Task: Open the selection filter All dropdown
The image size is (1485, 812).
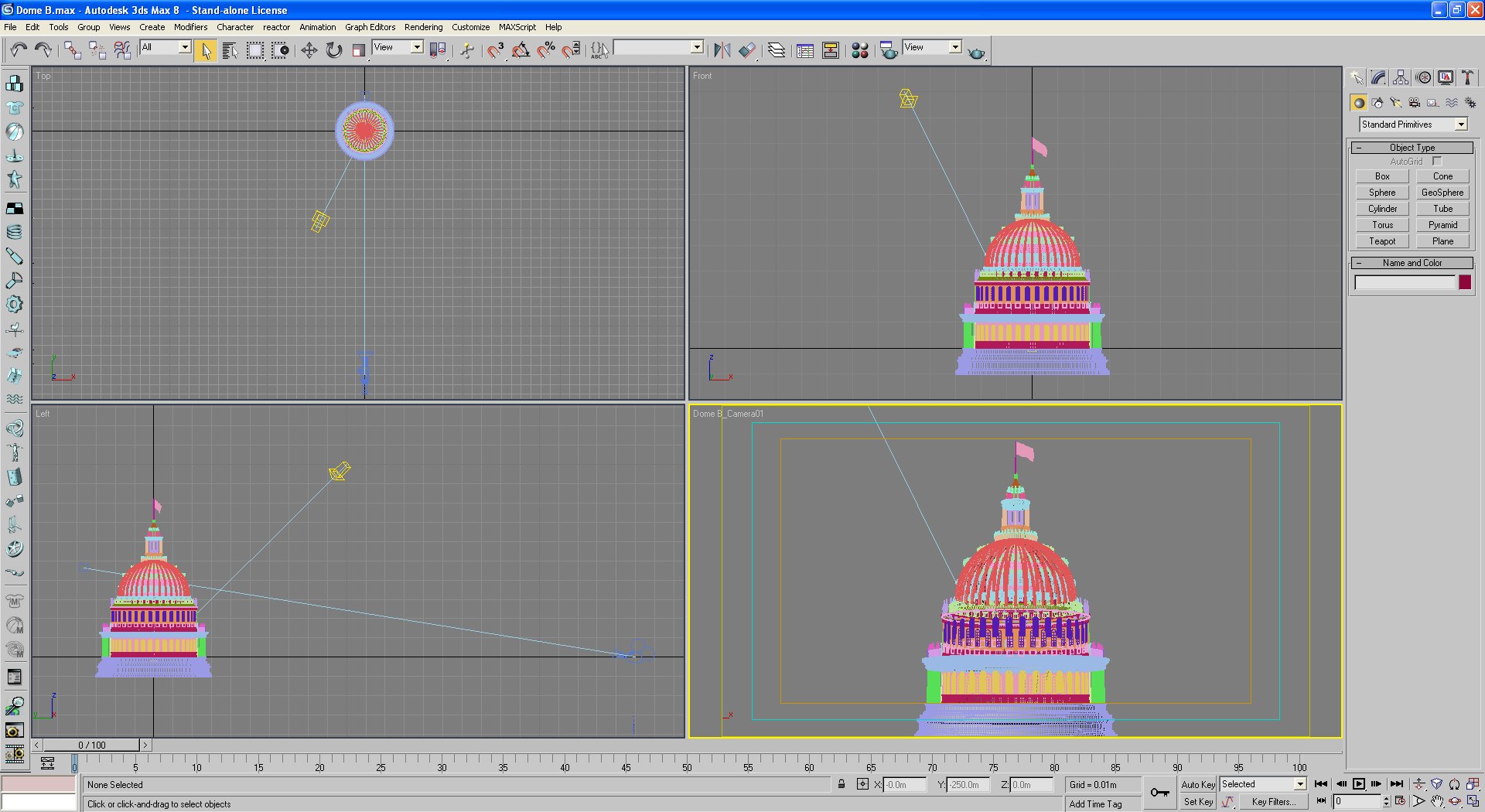Action: [166, 47]
